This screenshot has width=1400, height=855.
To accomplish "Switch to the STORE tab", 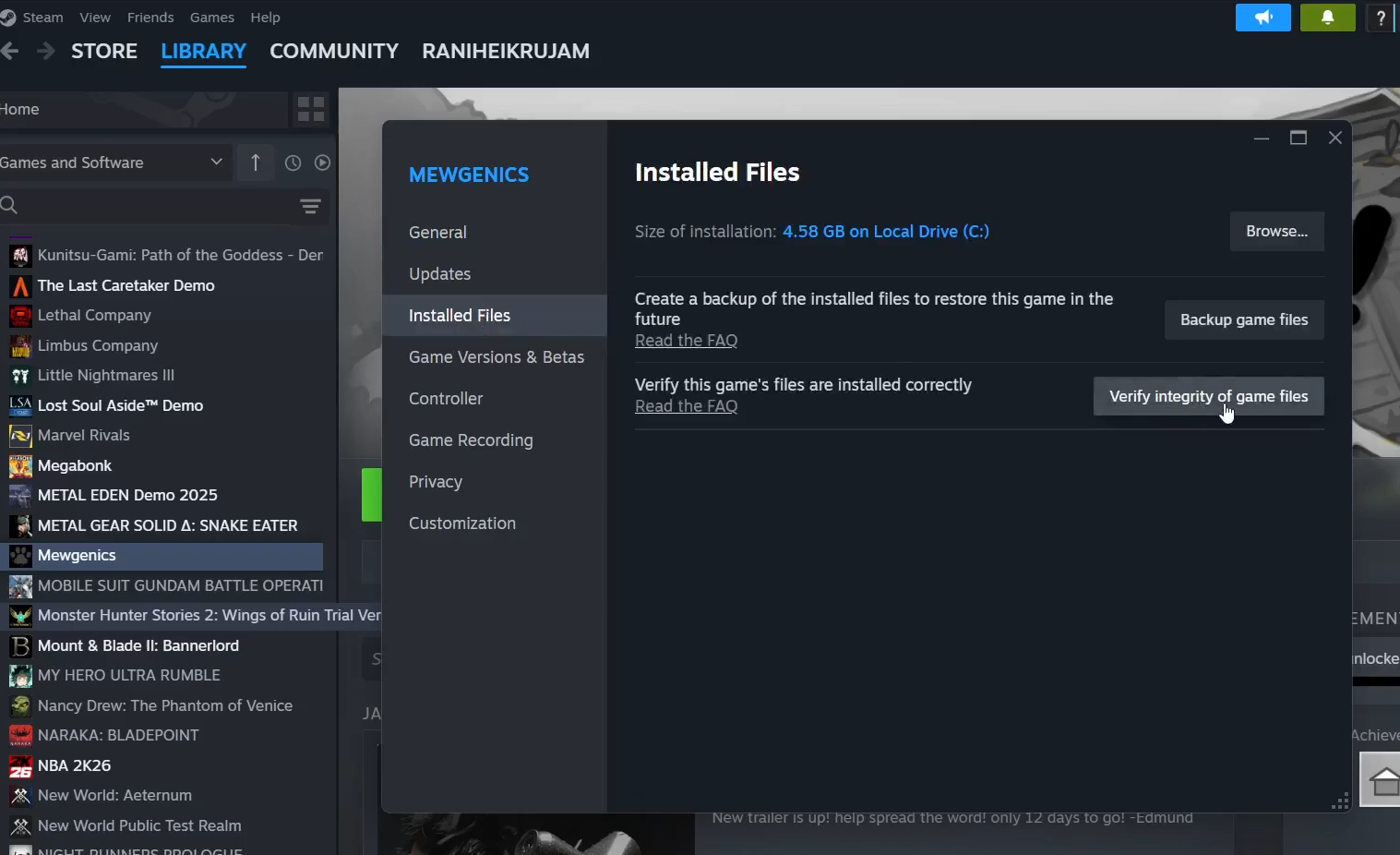I will (x=104, y=52).
